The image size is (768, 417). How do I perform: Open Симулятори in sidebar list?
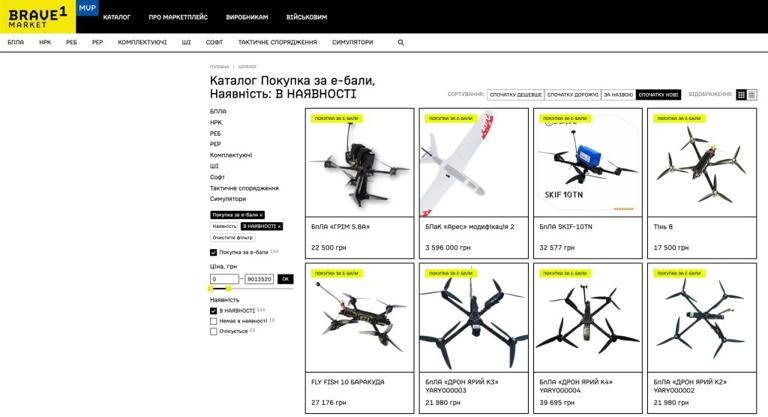pyautogui.click(x=228, y=199)
